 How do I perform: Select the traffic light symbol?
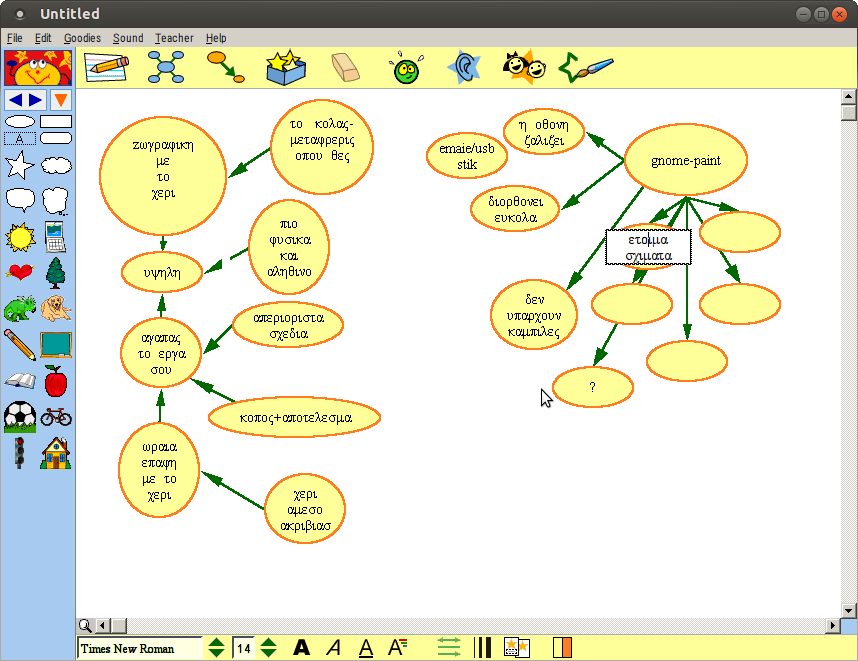(x=20, y=453)
